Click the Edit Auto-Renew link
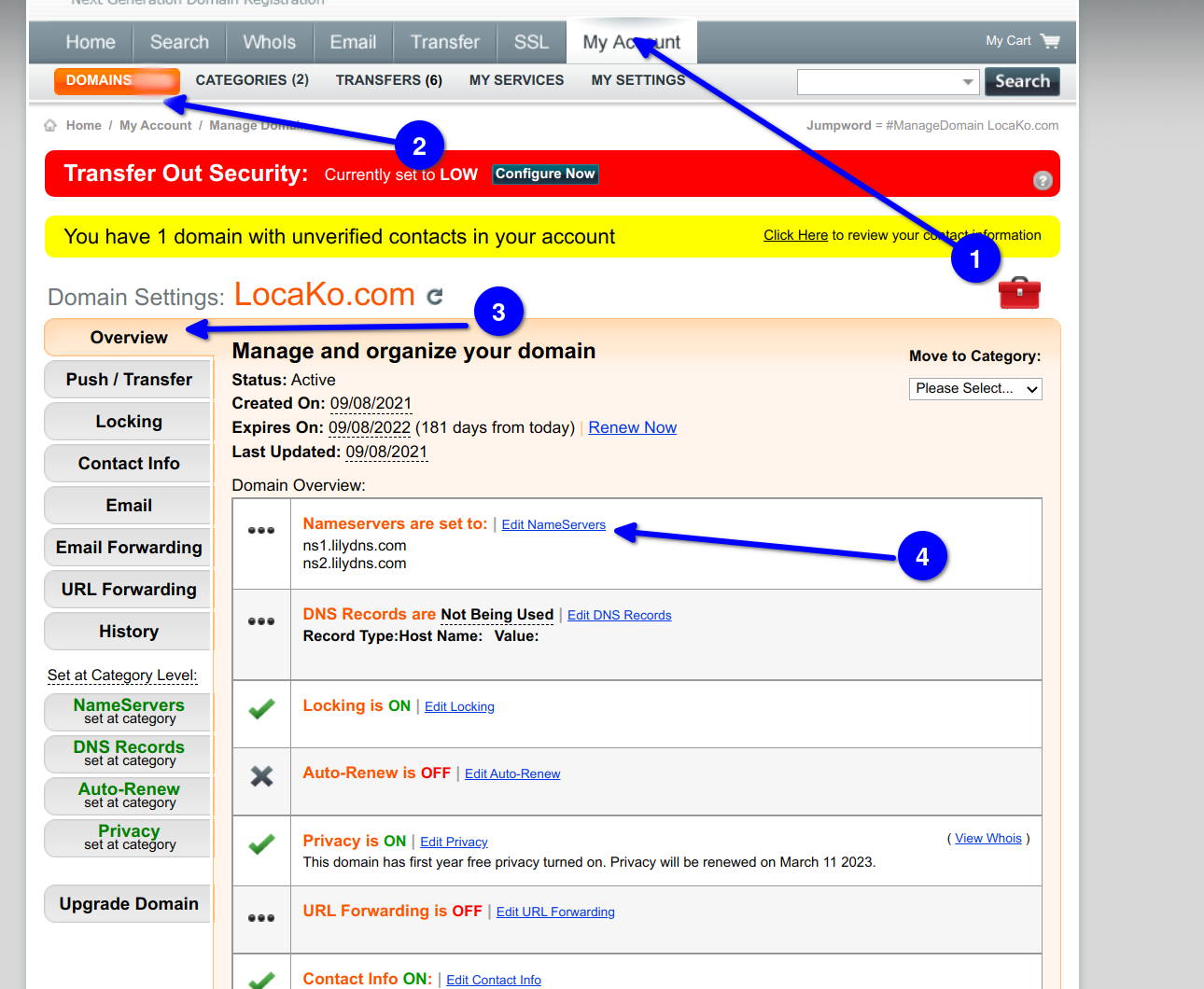 tap(512, 773)
